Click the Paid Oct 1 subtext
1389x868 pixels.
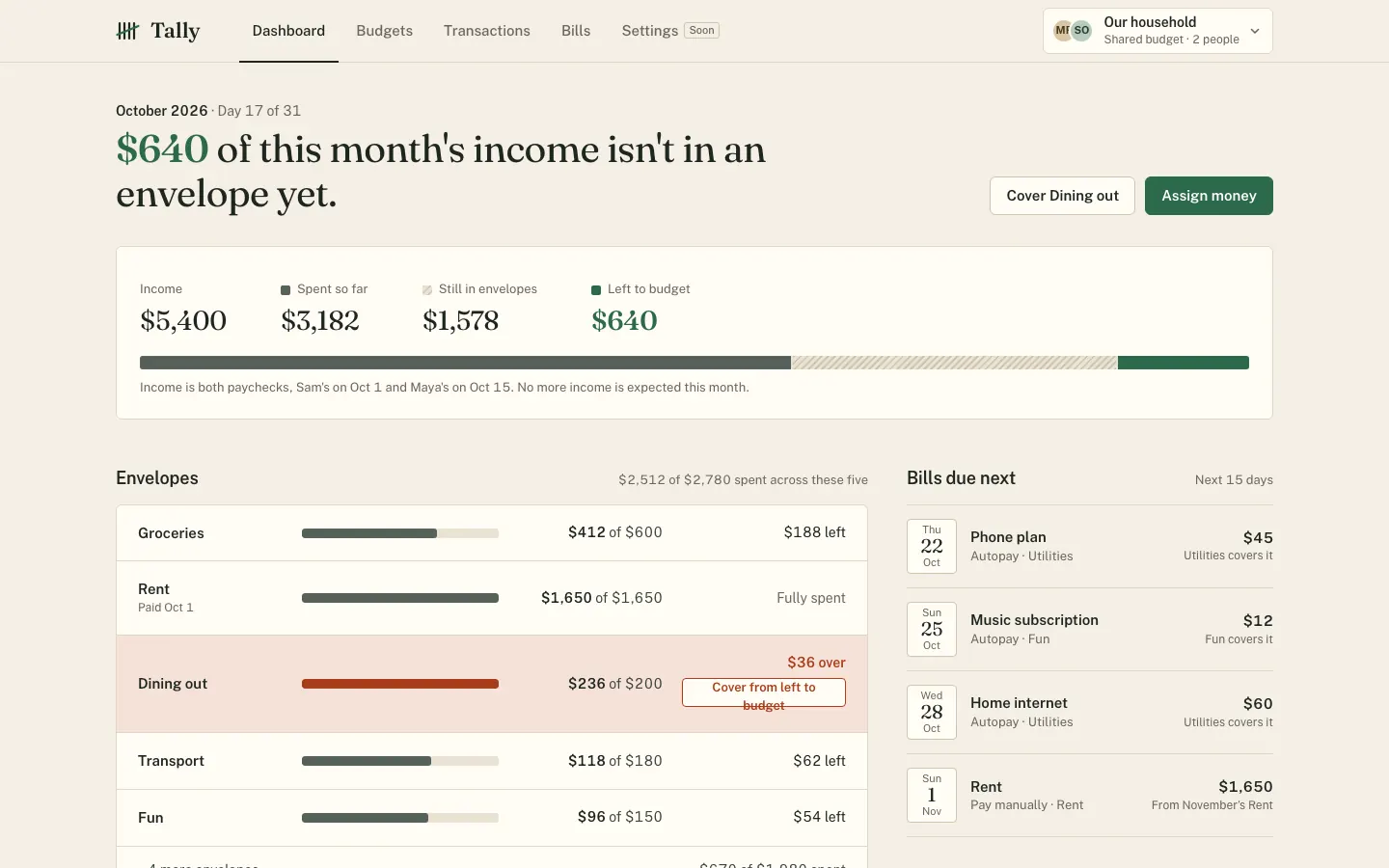click(x=166, y=608)
